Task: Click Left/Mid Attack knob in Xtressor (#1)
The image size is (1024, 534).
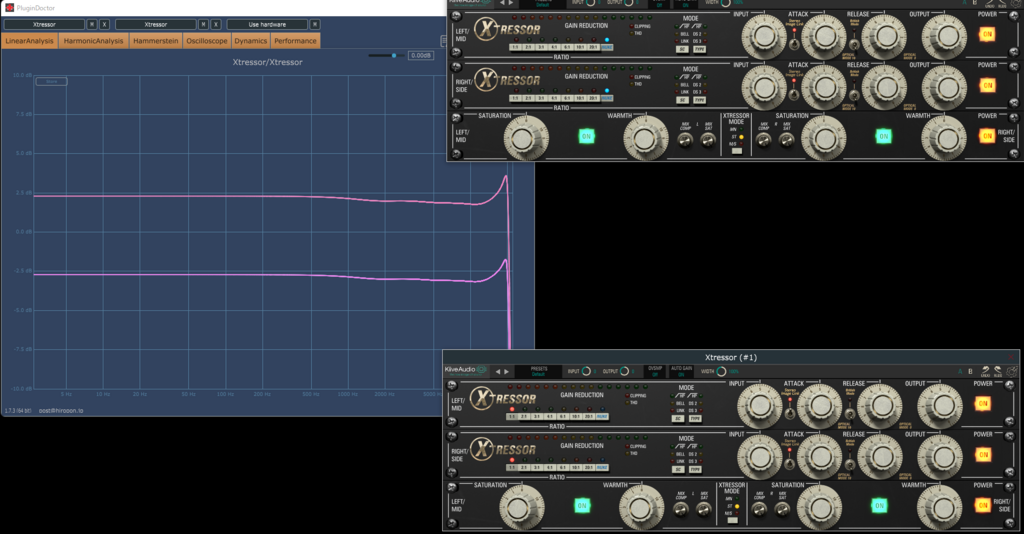Action: click(819, 405)
